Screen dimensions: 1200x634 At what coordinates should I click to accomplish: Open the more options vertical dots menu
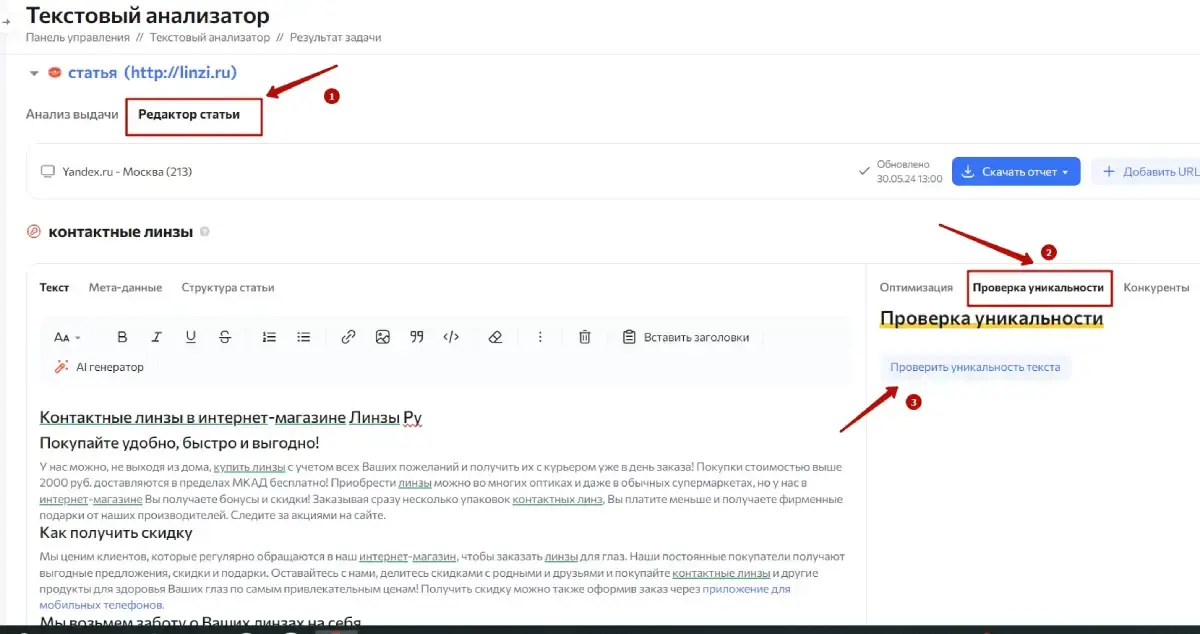click(540, 337)
